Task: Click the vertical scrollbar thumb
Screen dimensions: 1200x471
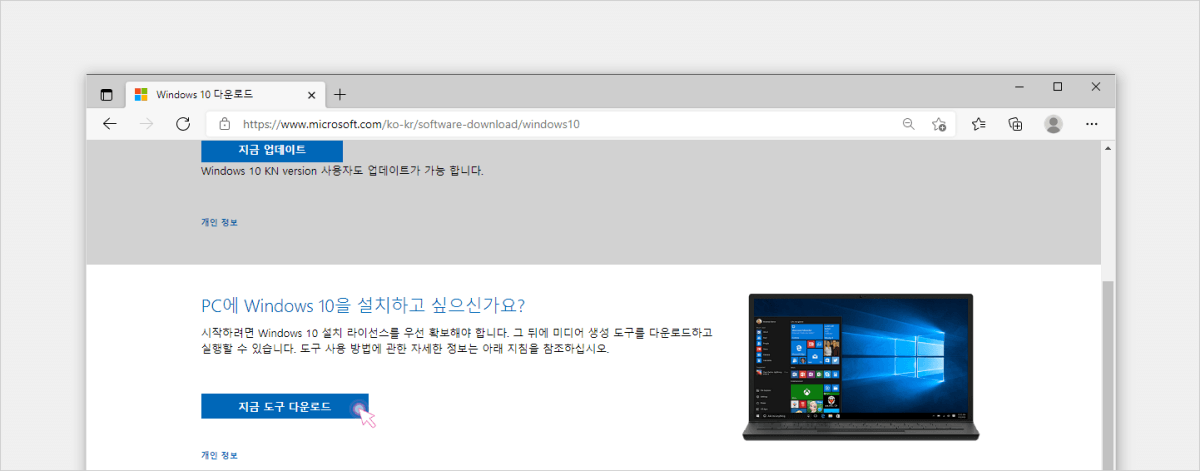Action: pyautogui.click(x=1107, y=375)
